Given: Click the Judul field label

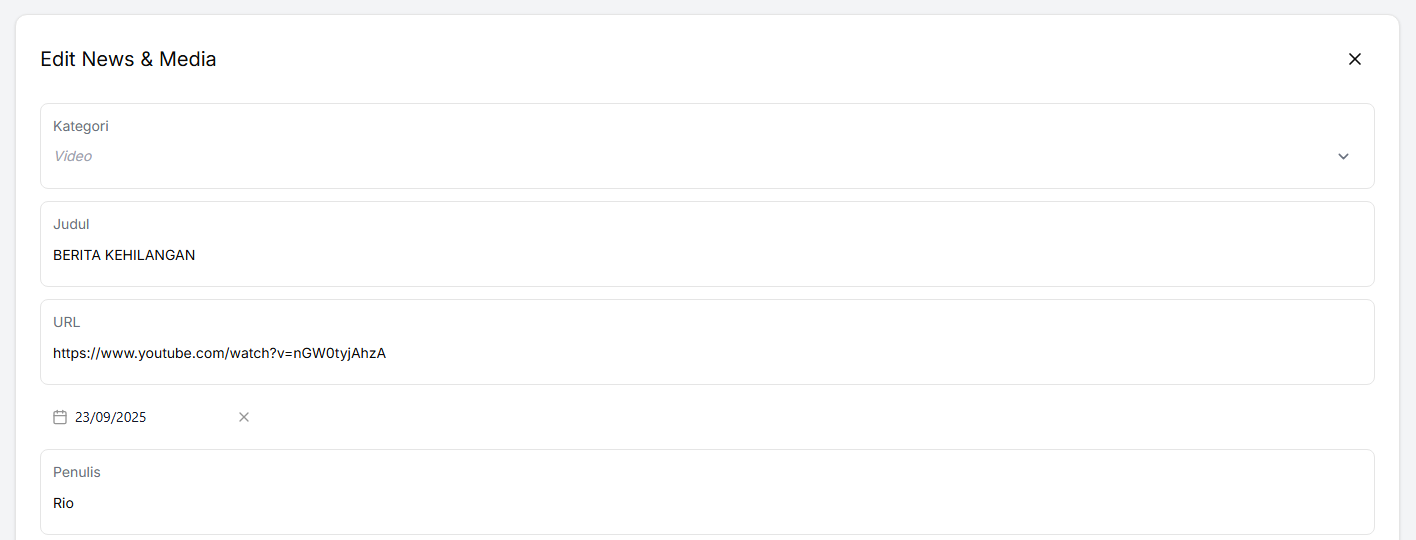Looking at the screenshot, I should coord(71,224).
